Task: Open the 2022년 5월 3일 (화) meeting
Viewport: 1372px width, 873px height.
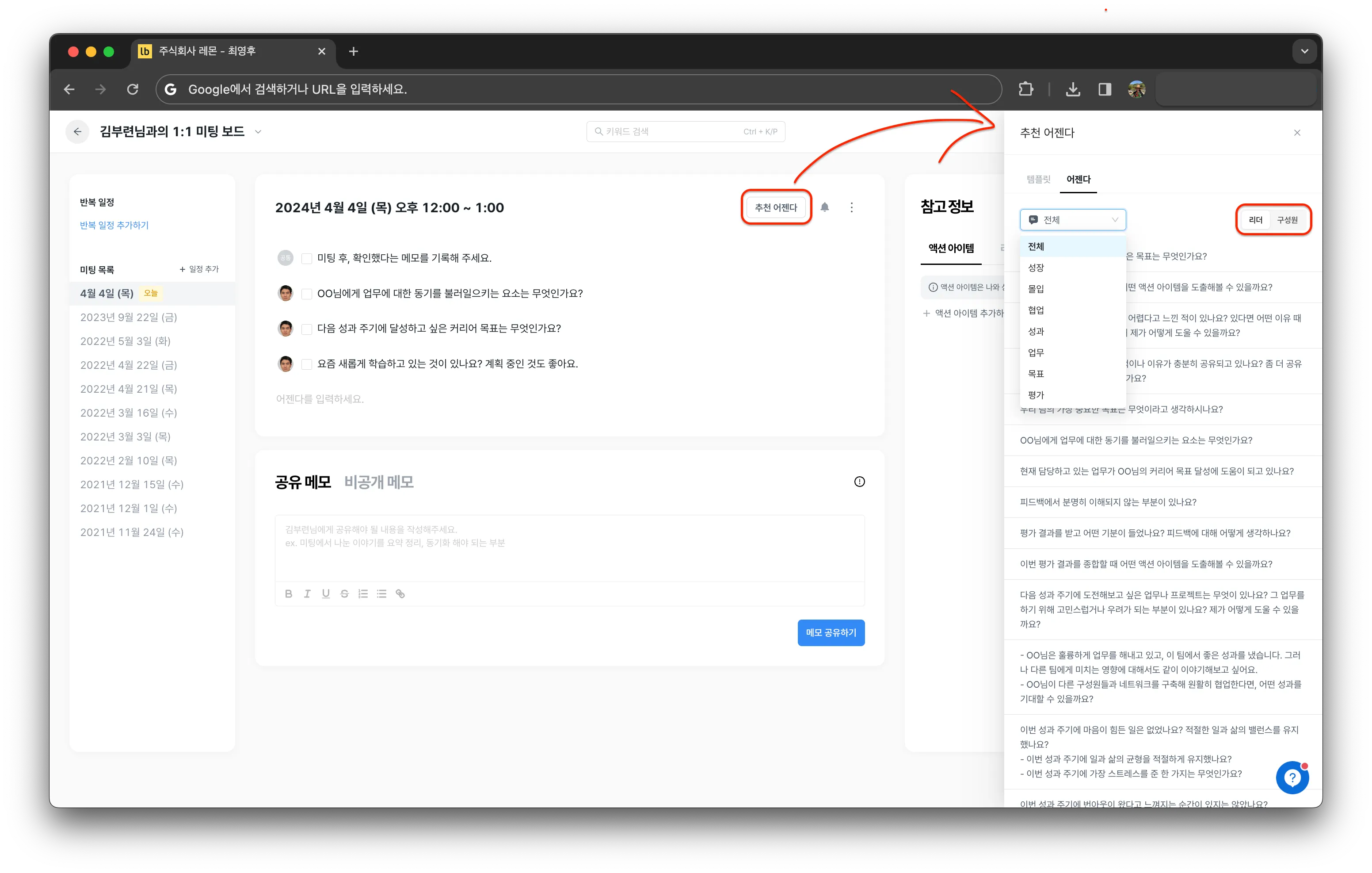Action: 152,341
